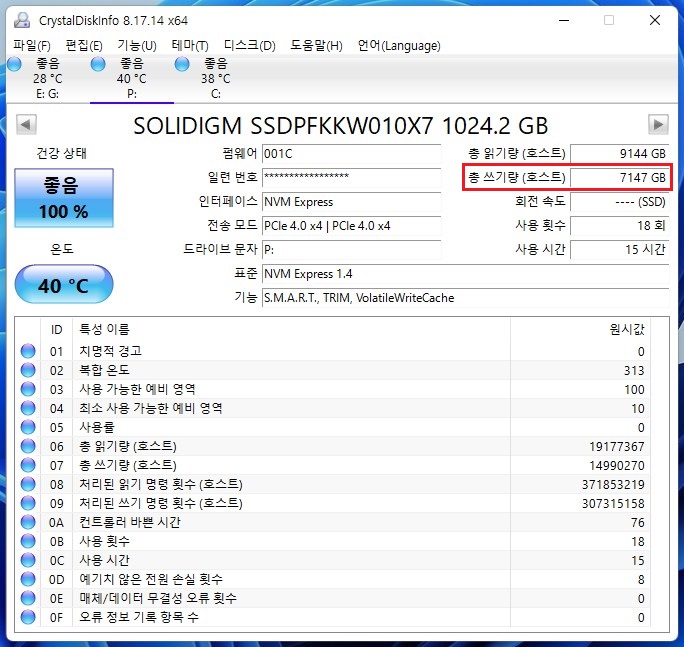Image resolution: width=684 pixels, height=647 pixels.
Task: Click the 표준 field NVM Express 1.4
Action: pos(465,274)
